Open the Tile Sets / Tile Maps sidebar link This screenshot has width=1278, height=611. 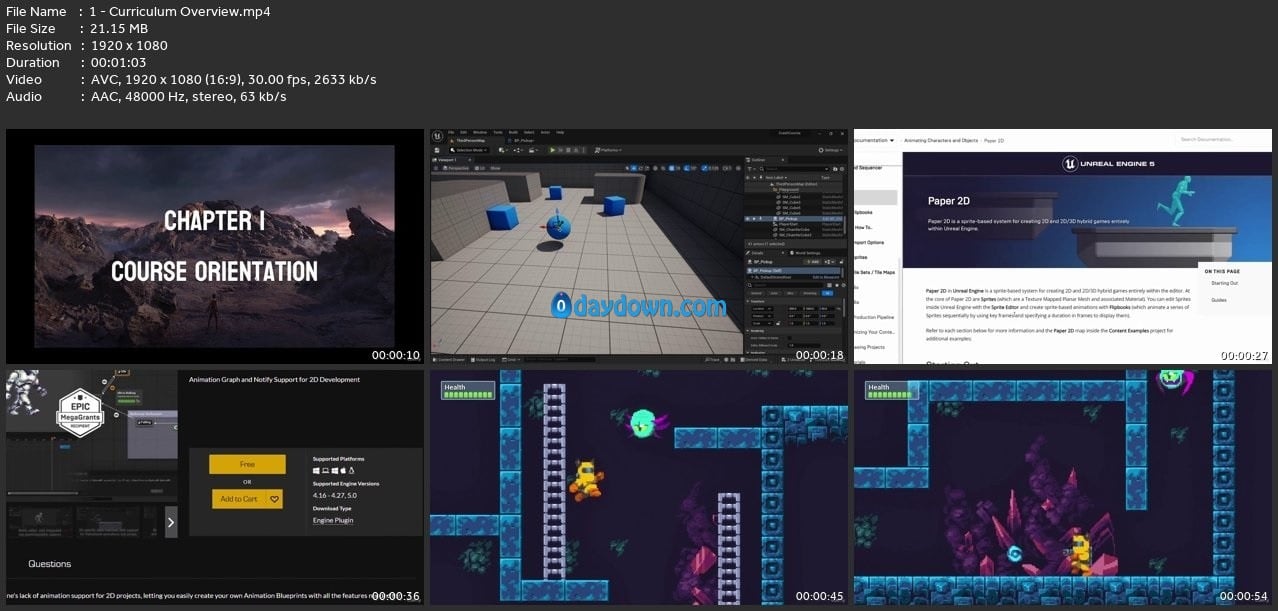875,271
